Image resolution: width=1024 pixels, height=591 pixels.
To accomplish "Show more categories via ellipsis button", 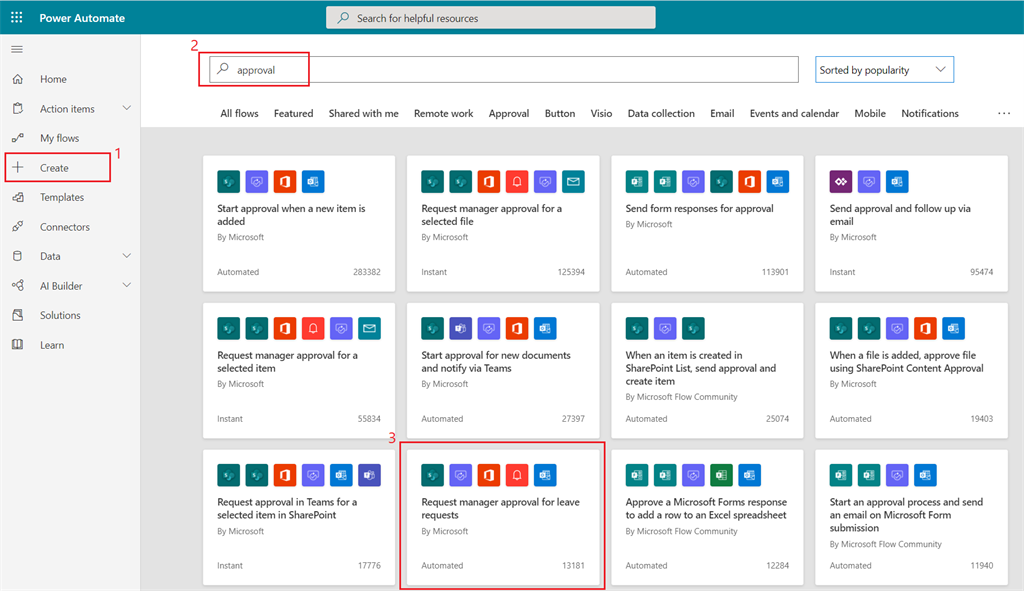I will (1004, 113).
